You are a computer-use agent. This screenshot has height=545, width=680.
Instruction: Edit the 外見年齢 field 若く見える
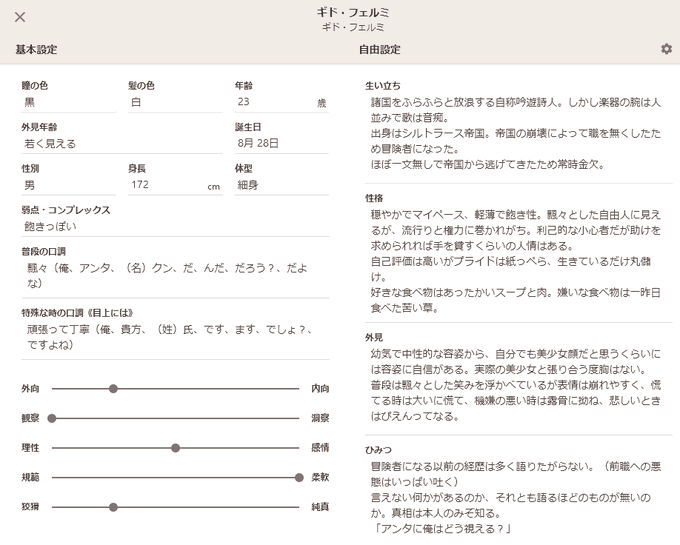122,144
